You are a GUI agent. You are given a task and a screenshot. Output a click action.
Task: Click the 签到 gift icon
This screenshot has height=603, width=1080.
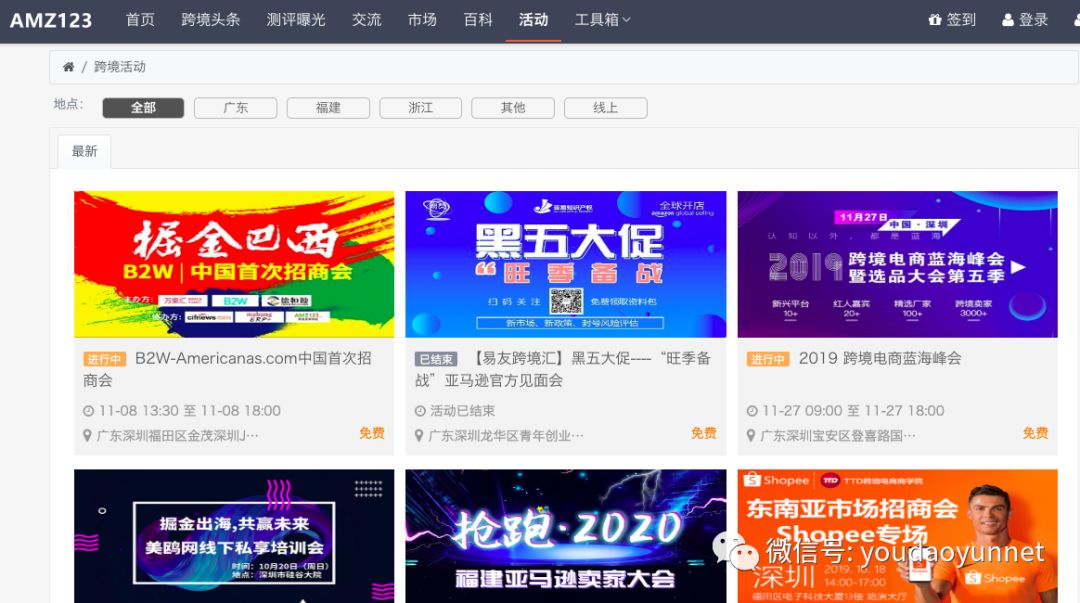935,20
